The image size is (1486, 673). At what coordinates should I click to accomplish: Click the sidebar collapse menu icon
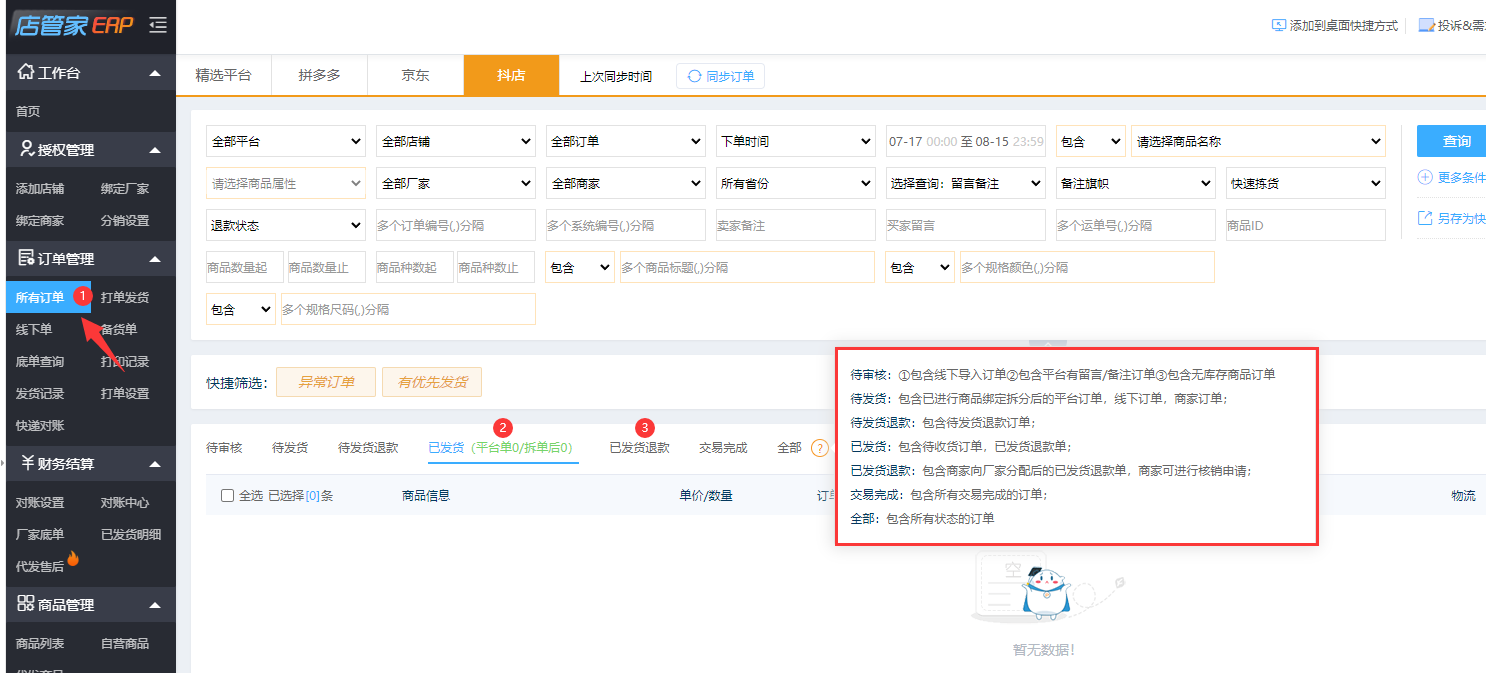pyautogui.click(x=158, y=26)
